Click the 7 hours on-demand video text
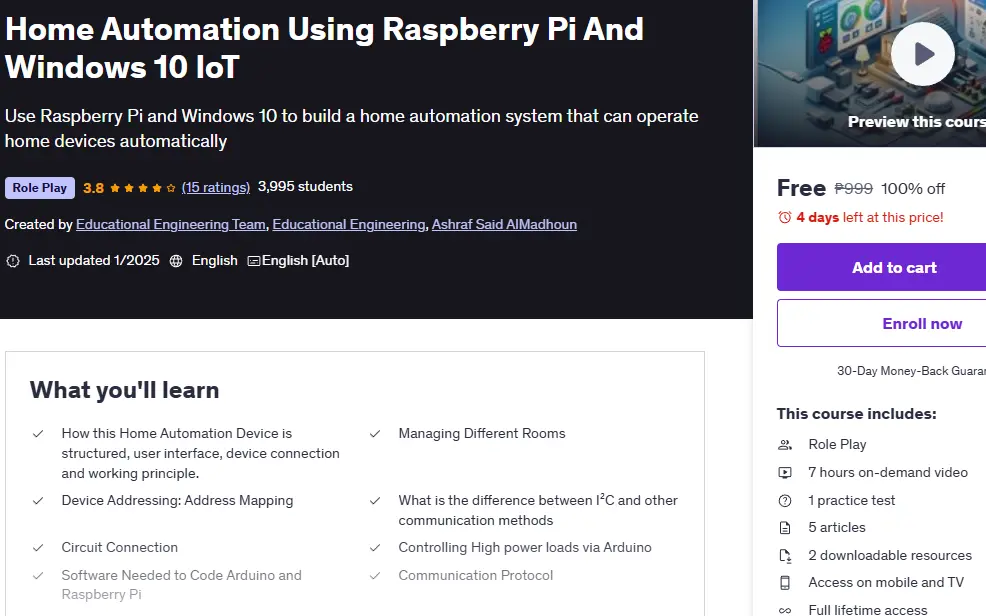Screen dimensions: 986x616 [888, 473]
